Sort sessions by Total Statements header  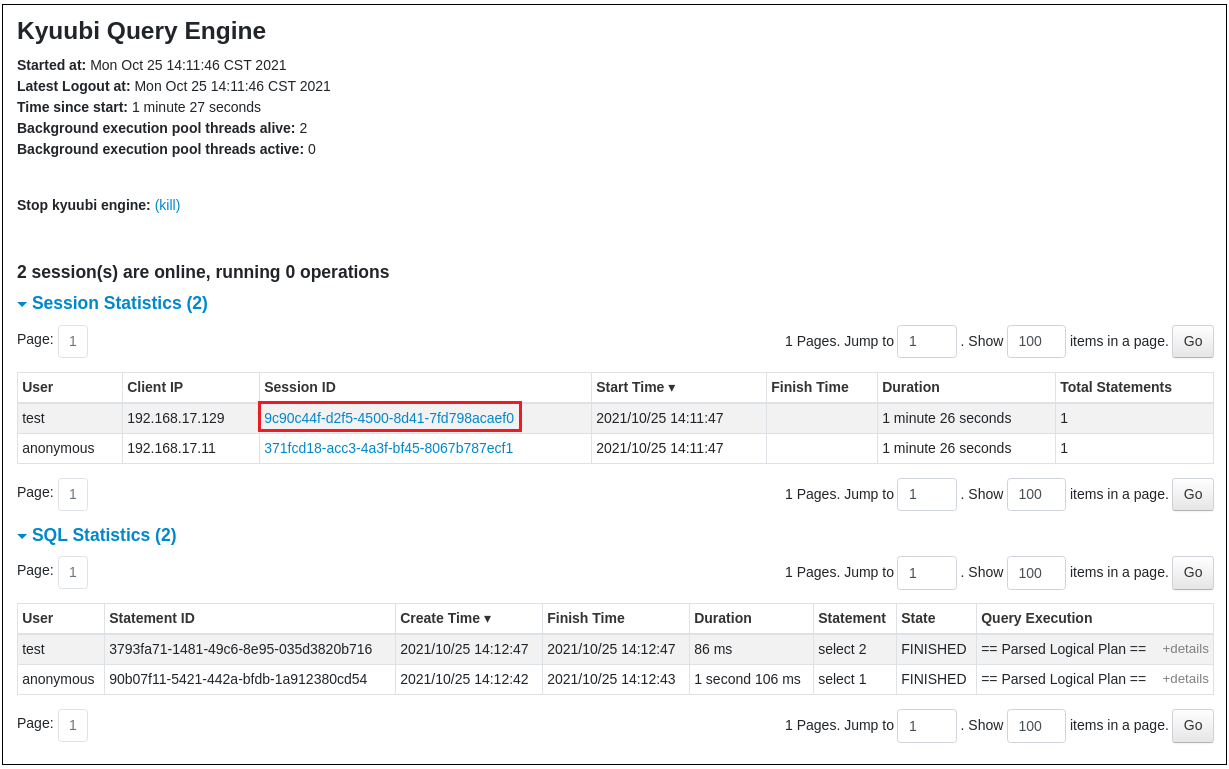click(1116, 387)
